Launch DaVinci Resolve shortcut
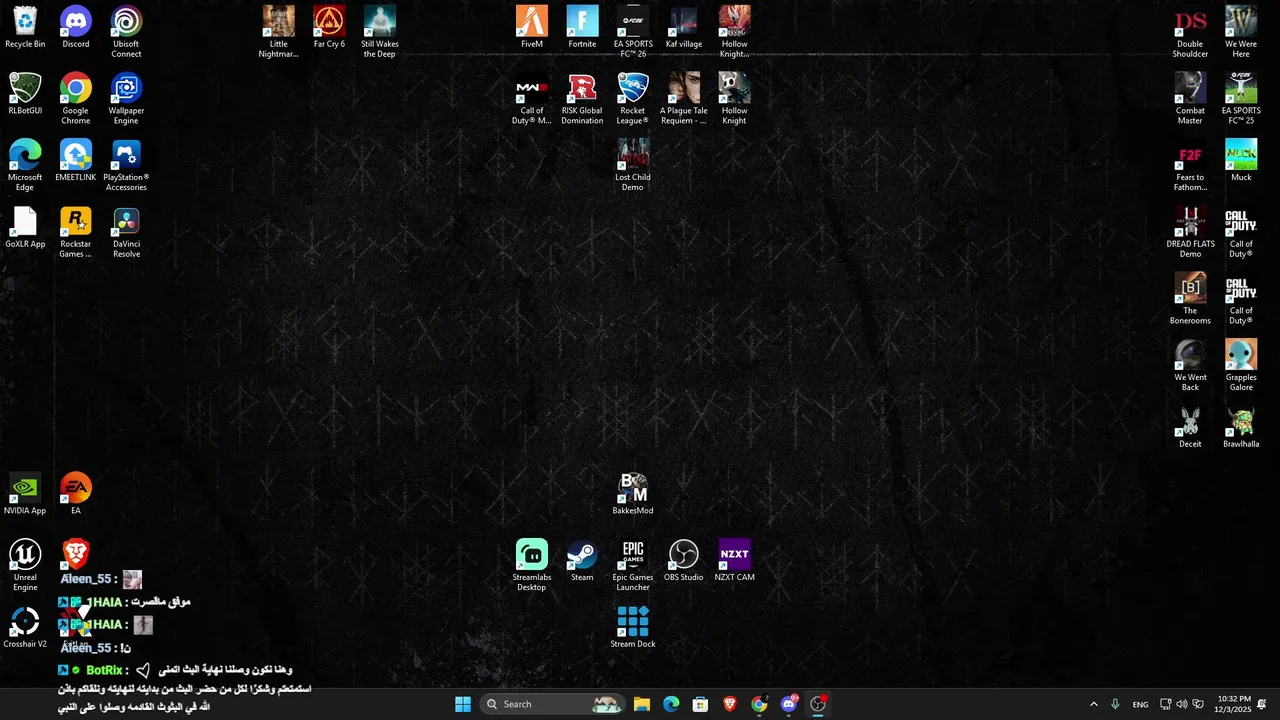This screenshot has width=1280, height=720. [126, 233]
